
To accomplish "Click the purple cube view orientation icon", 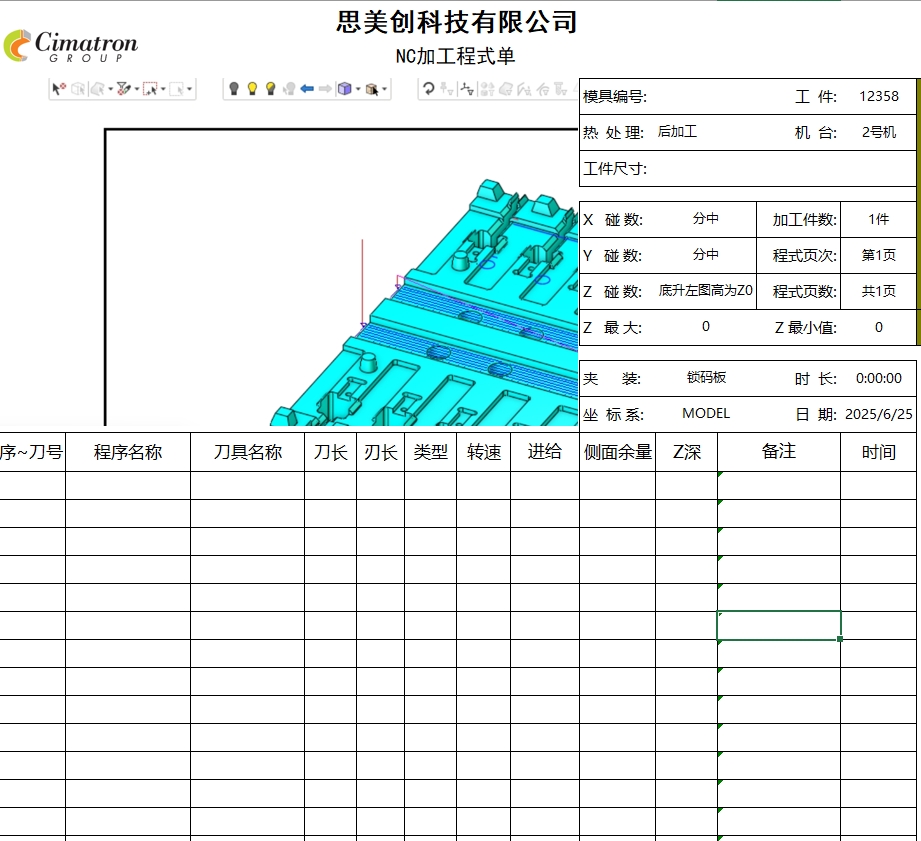I will pos(345,89).
